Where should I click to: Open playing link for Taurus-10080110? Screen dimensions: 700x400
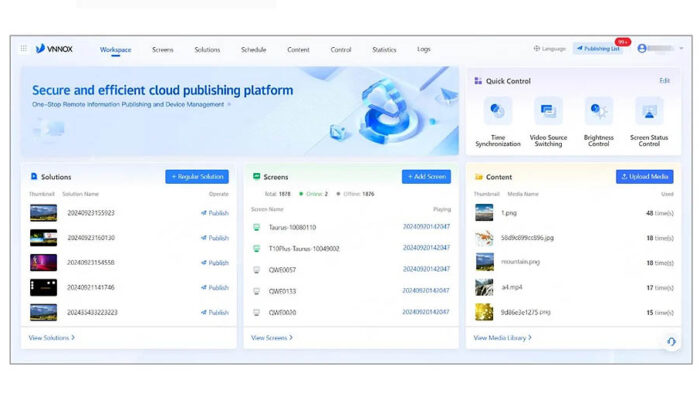pyautogui.click(x=426, y=227)
